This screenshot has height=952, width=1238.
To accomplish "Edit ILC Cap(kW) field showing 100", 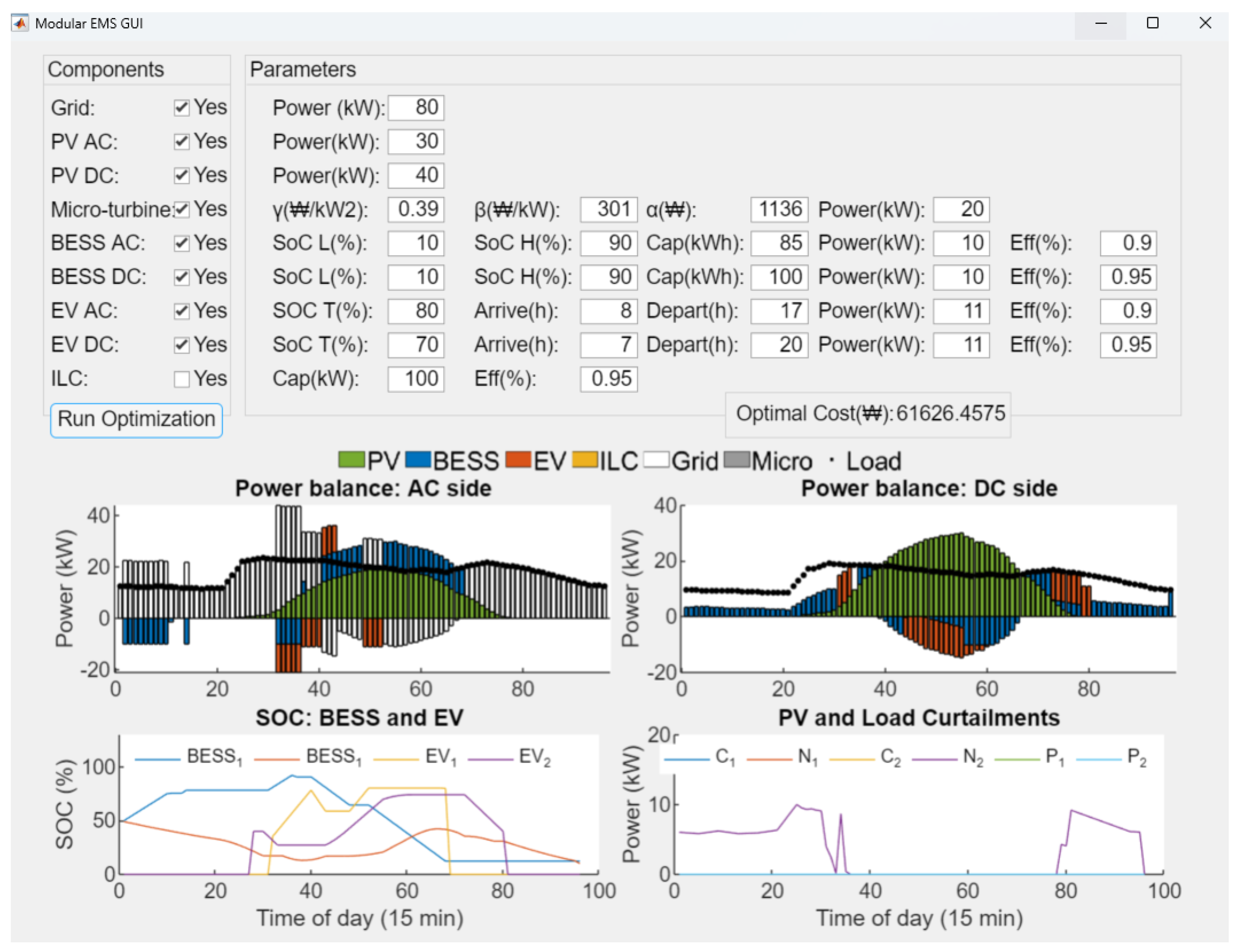I will [416, 379].
